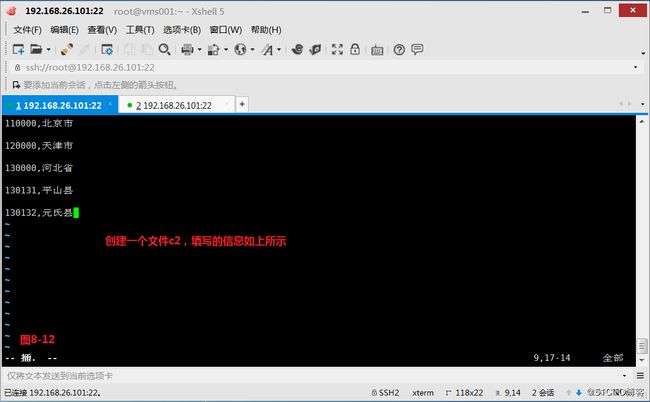Click the Print icon
Viewport: 650px width, 402px height.
(x=187, y=50)
